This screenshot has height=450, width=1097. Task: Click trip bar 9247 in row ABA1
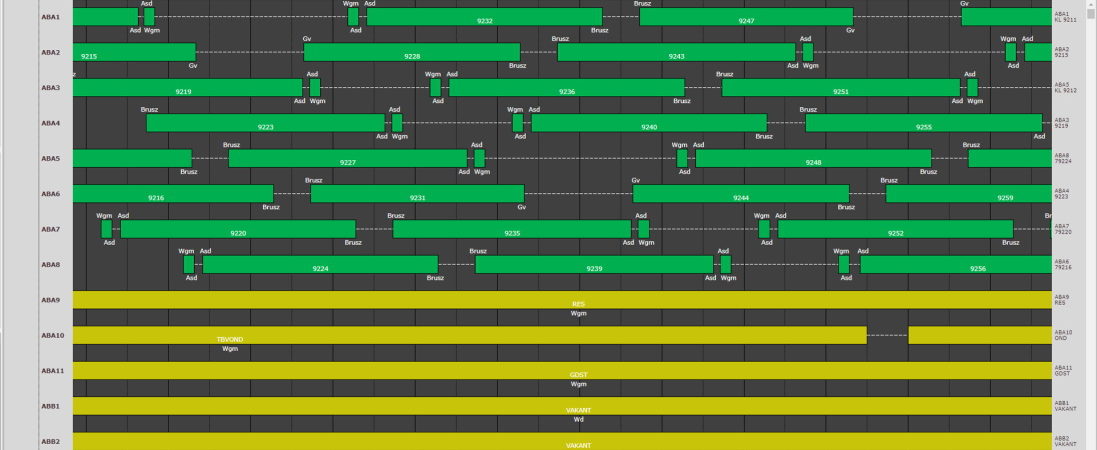coord(746,17)
